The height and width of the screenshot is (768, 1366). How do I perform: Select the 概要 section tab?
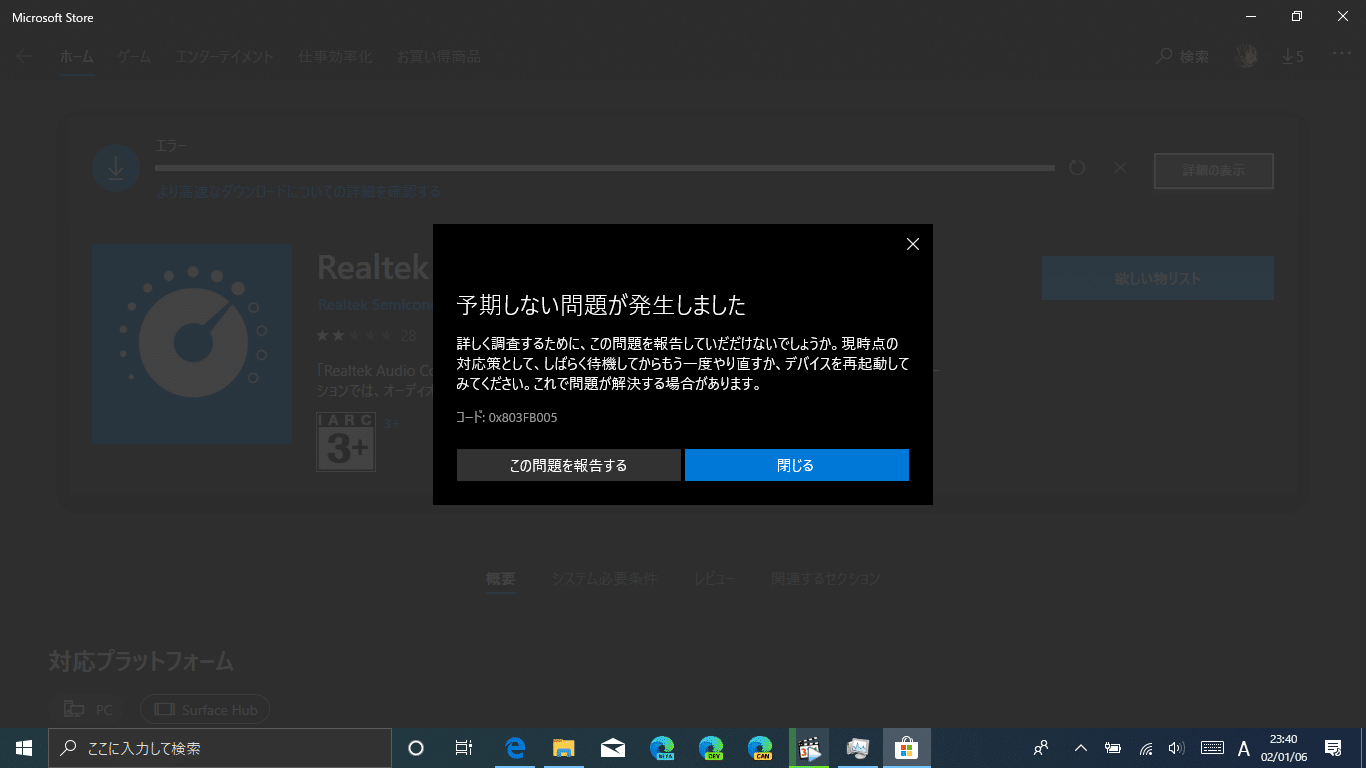point(501,579)
